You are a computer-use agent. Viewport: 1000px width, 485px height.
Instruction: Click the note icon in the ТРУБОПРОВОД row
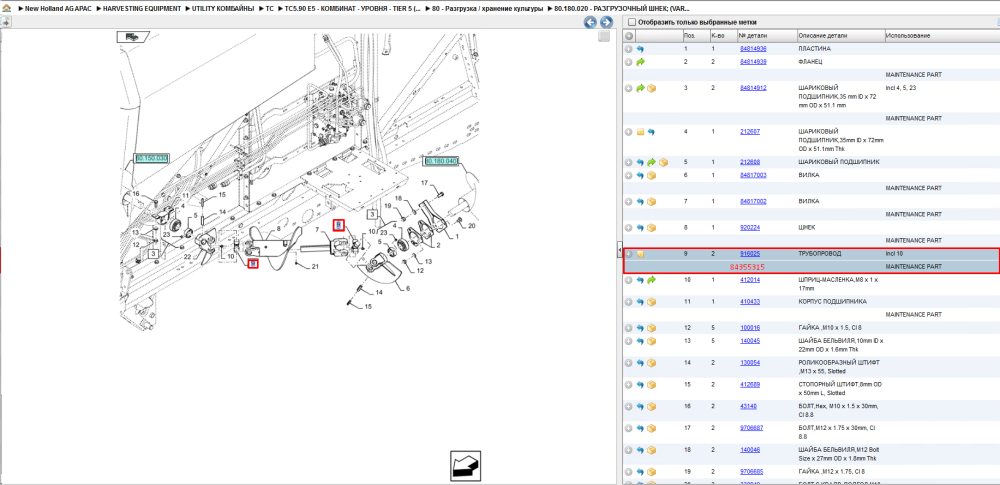[640, 254]
